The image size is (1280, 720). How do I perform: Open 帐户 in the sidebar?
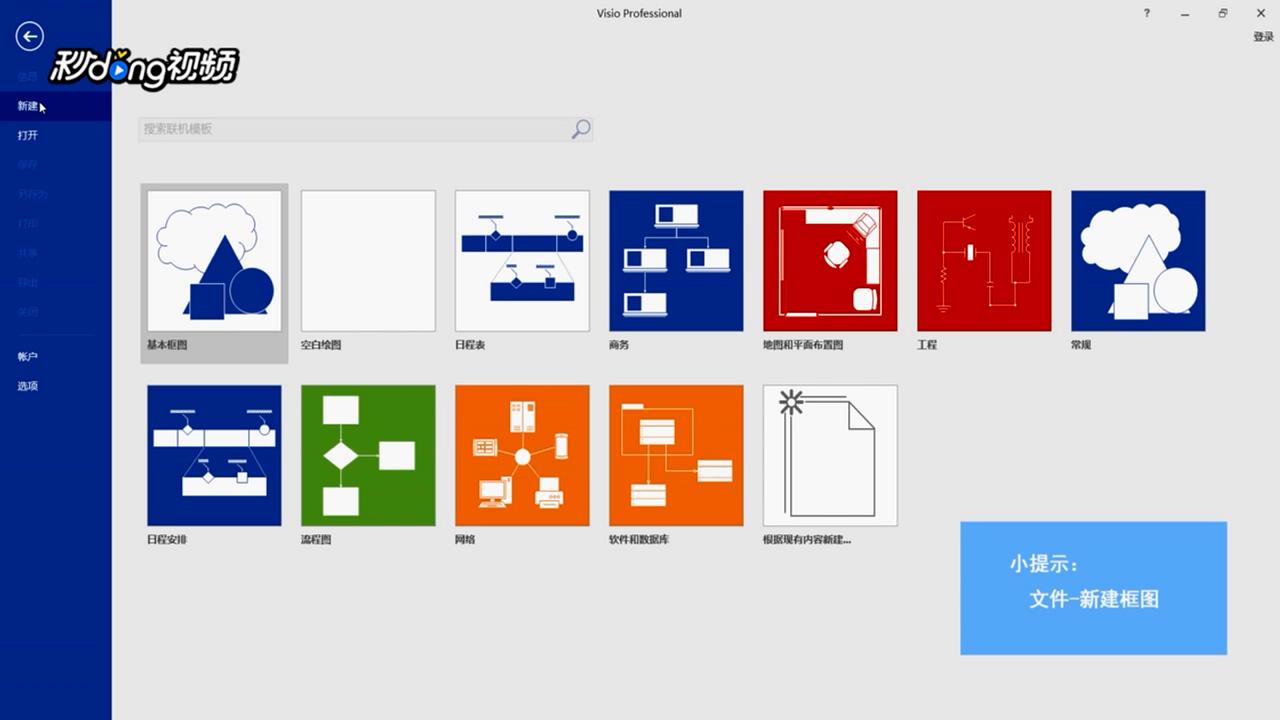28,357
